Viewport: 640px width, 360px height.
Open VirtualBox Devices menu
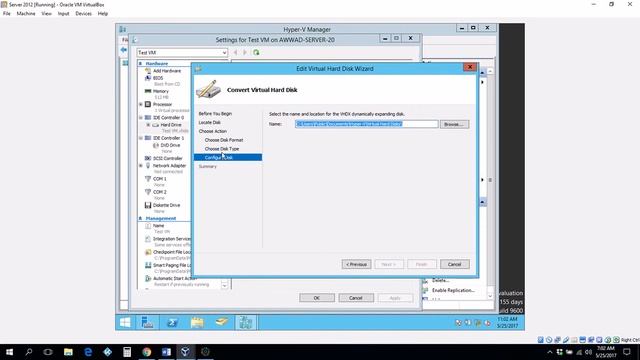tap(83, 13)
